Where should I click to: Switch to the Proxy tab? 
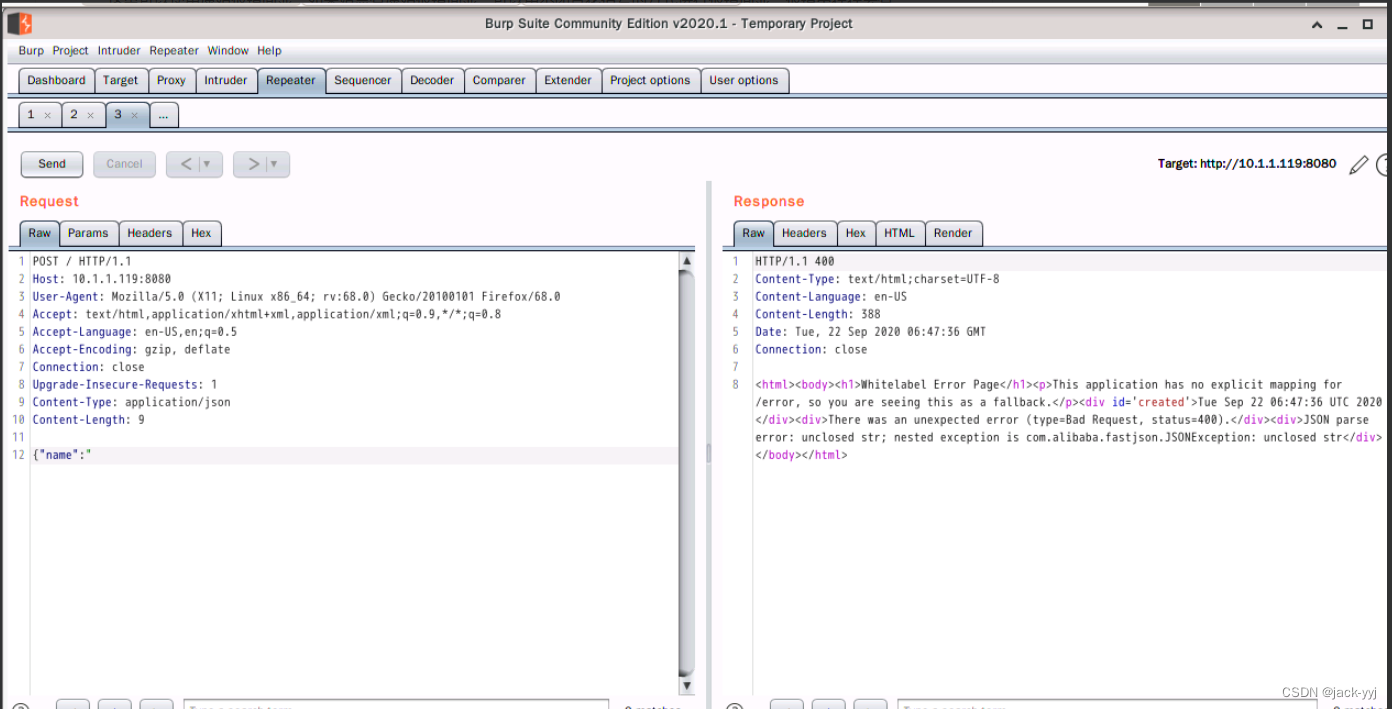(171, 81)
